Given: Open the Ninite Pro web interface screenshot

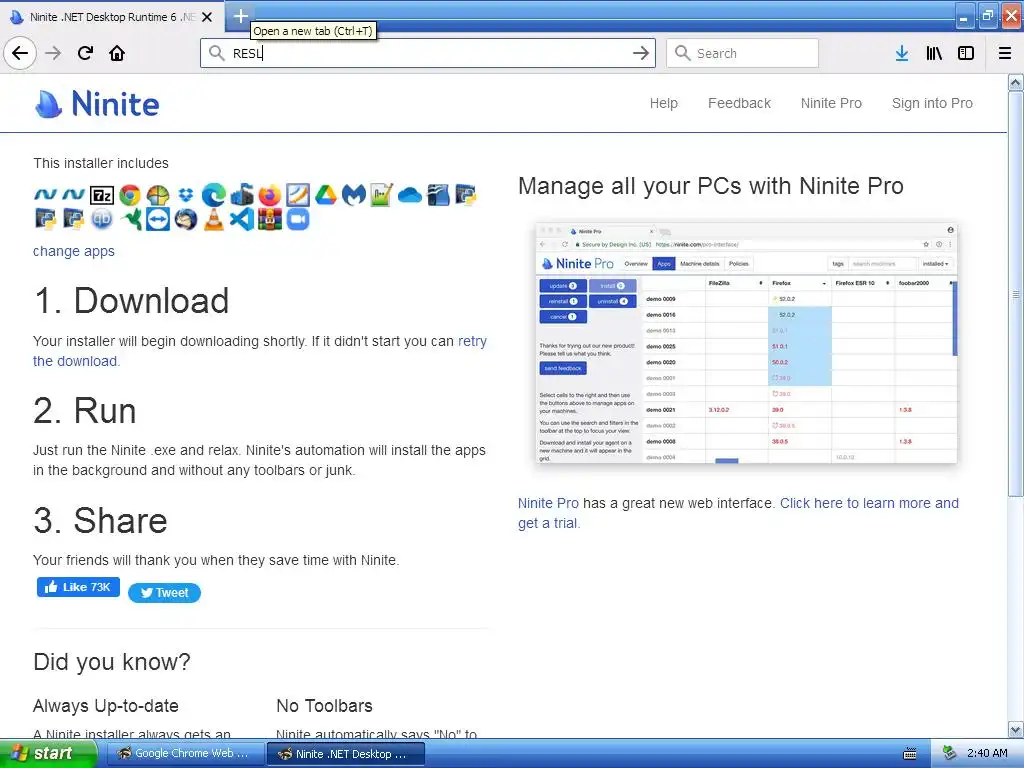Looking at the screenshot, I should coord(746,343).
